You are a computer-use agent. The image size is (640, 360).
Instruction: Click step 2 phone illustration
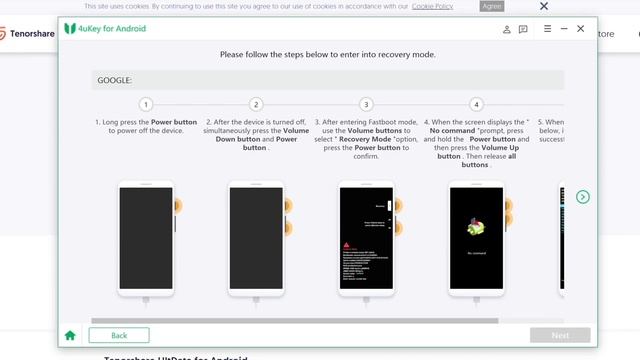pyautogui.click(x=256, y=239)
